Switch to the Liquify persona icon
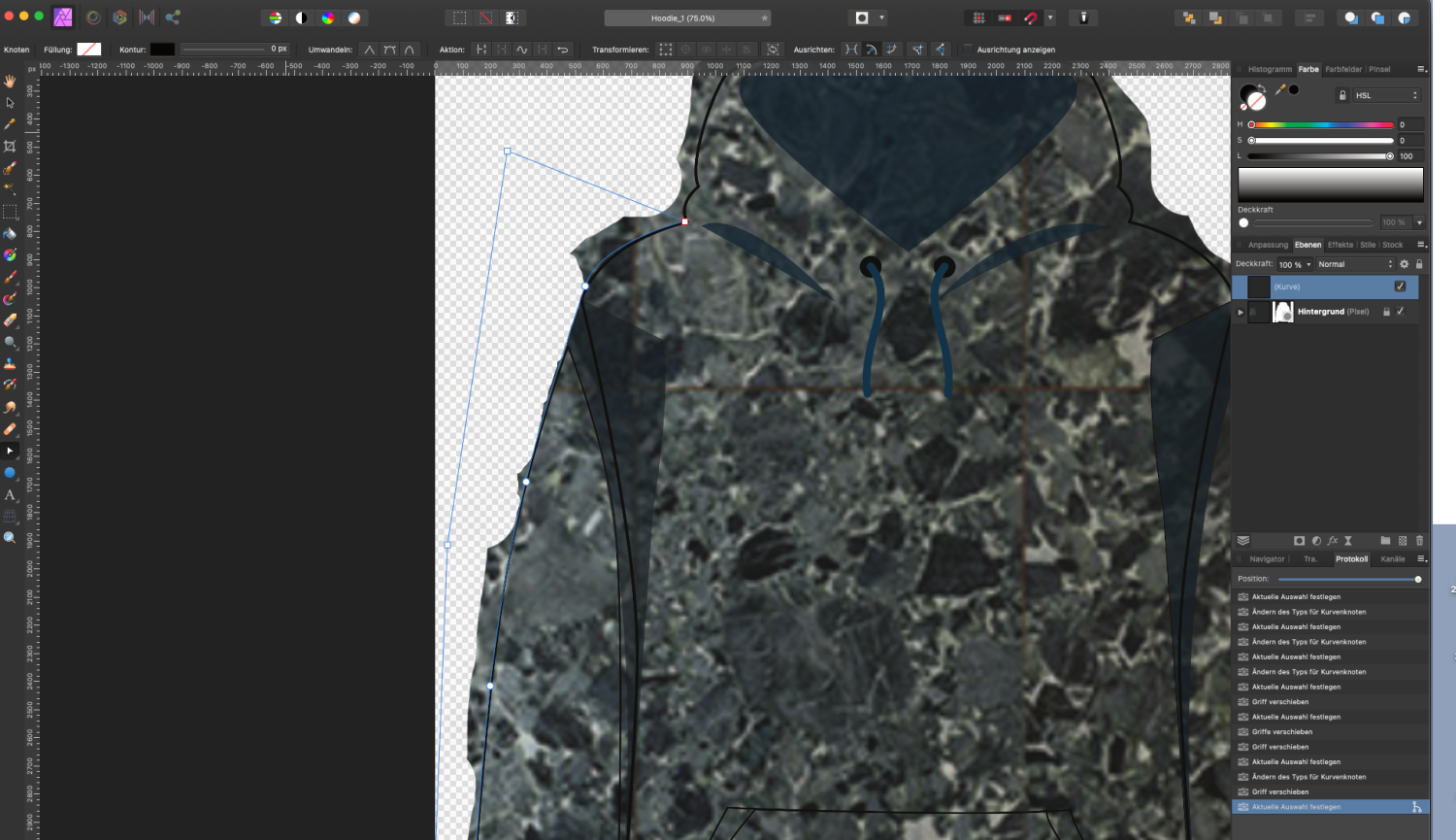 [x=93, y=17]
